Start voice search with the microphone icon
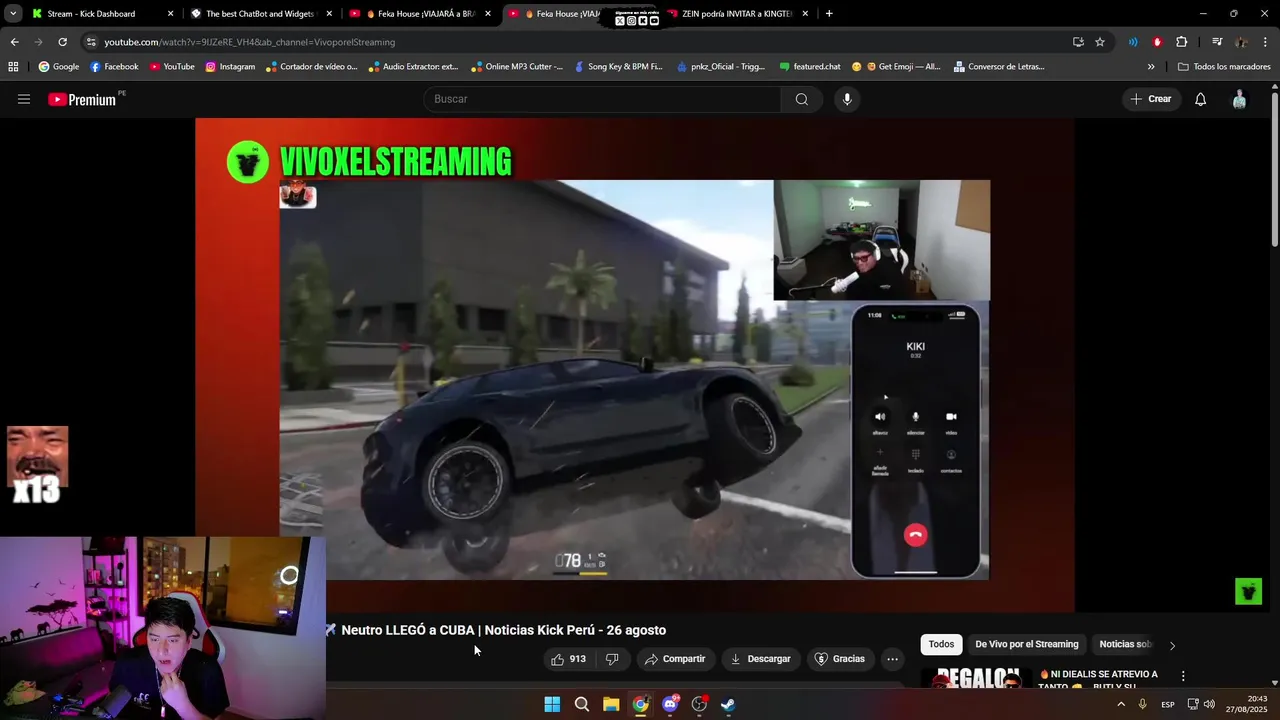1280x720 pixels. pos(847,99)
